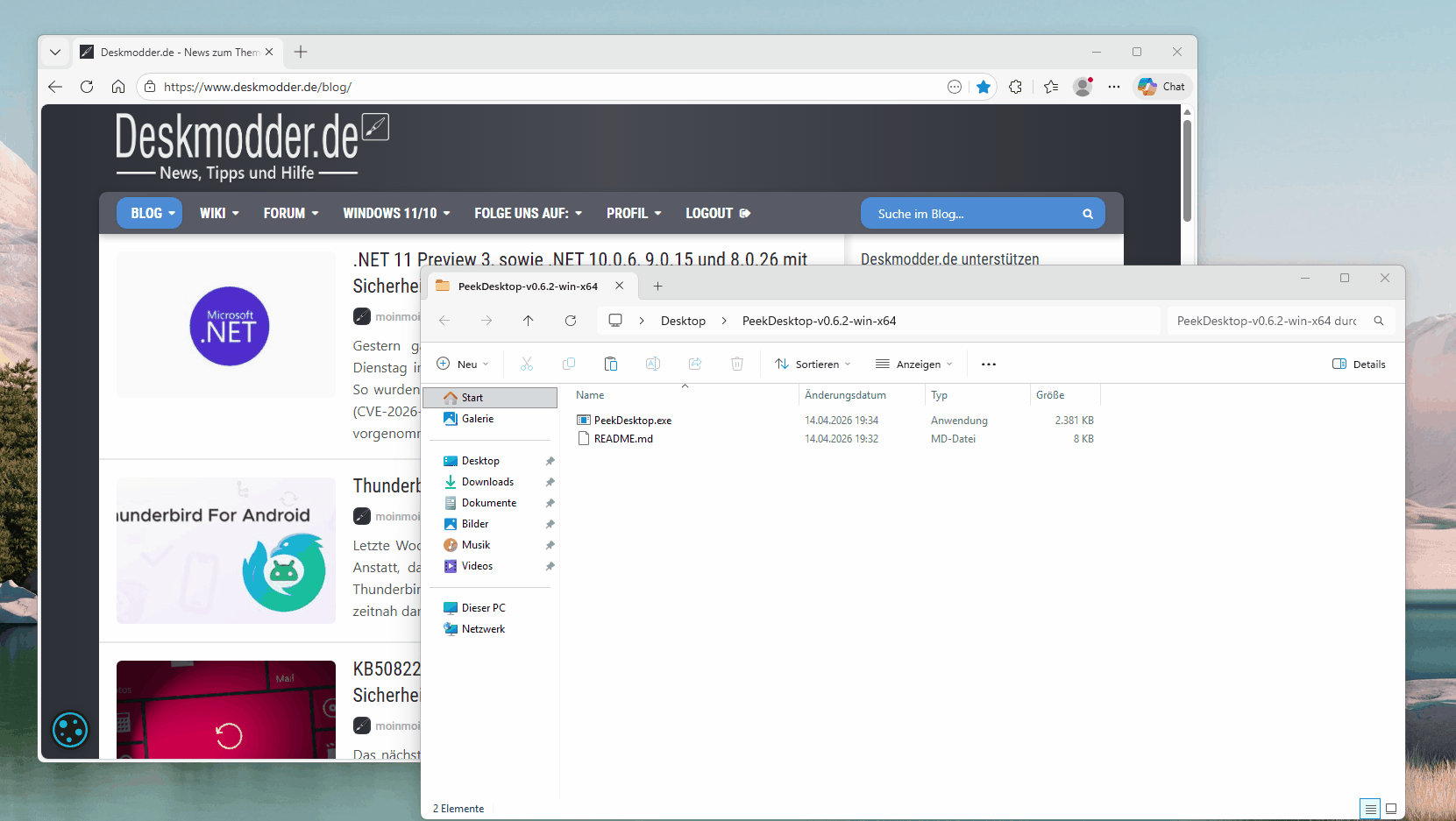Image resolution: width=1456 pixels, height=821 pixels.
Task: Open the Explorer 'more options' ellipsis menu
Action: point(988,364)
